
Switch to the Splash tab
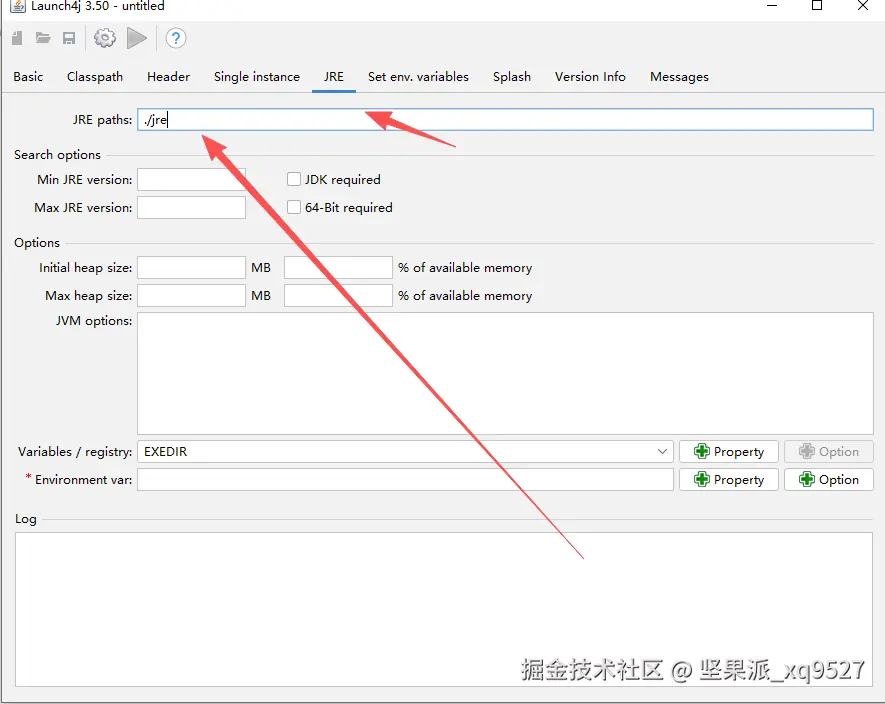click(512, 77)
